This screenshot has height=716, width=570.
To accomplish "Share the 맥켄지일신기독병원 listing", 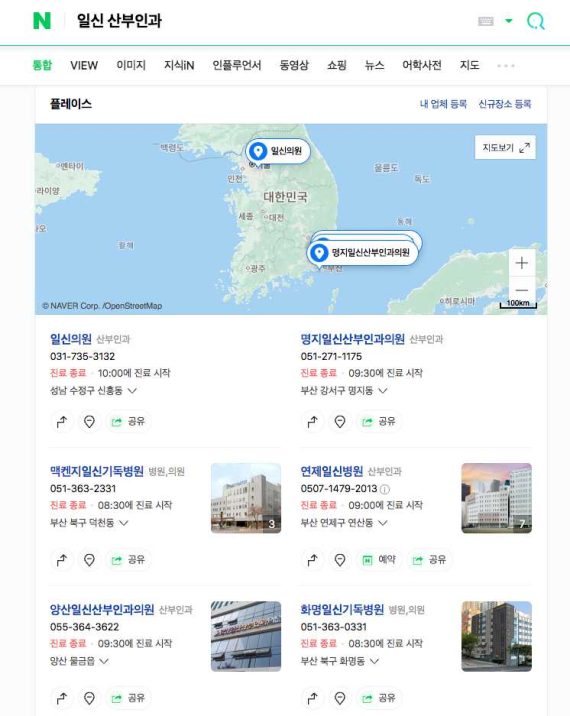I will [128, 560].
